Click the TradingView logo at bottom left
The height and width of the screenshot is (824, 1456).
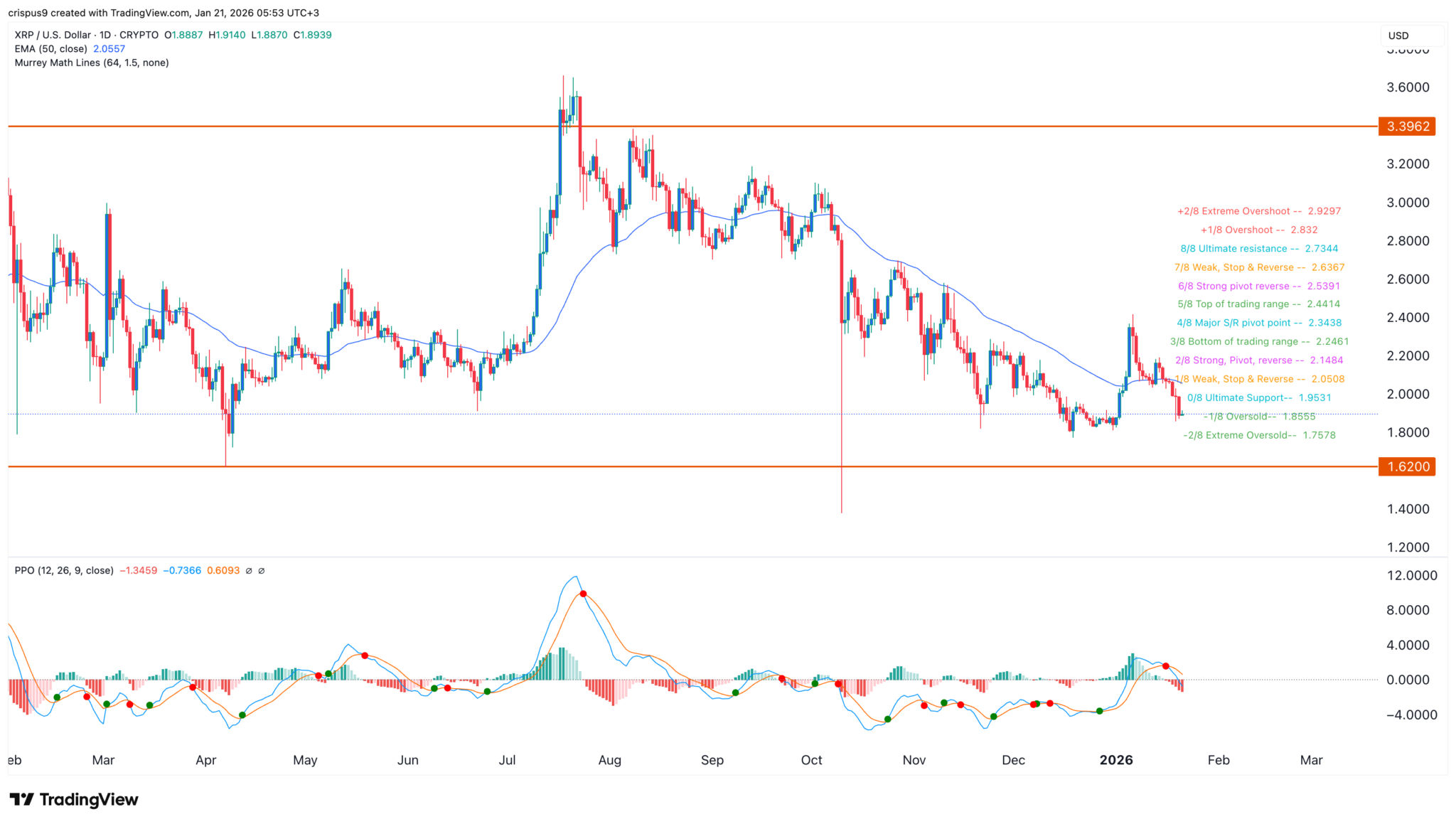(x=74, y=800)
